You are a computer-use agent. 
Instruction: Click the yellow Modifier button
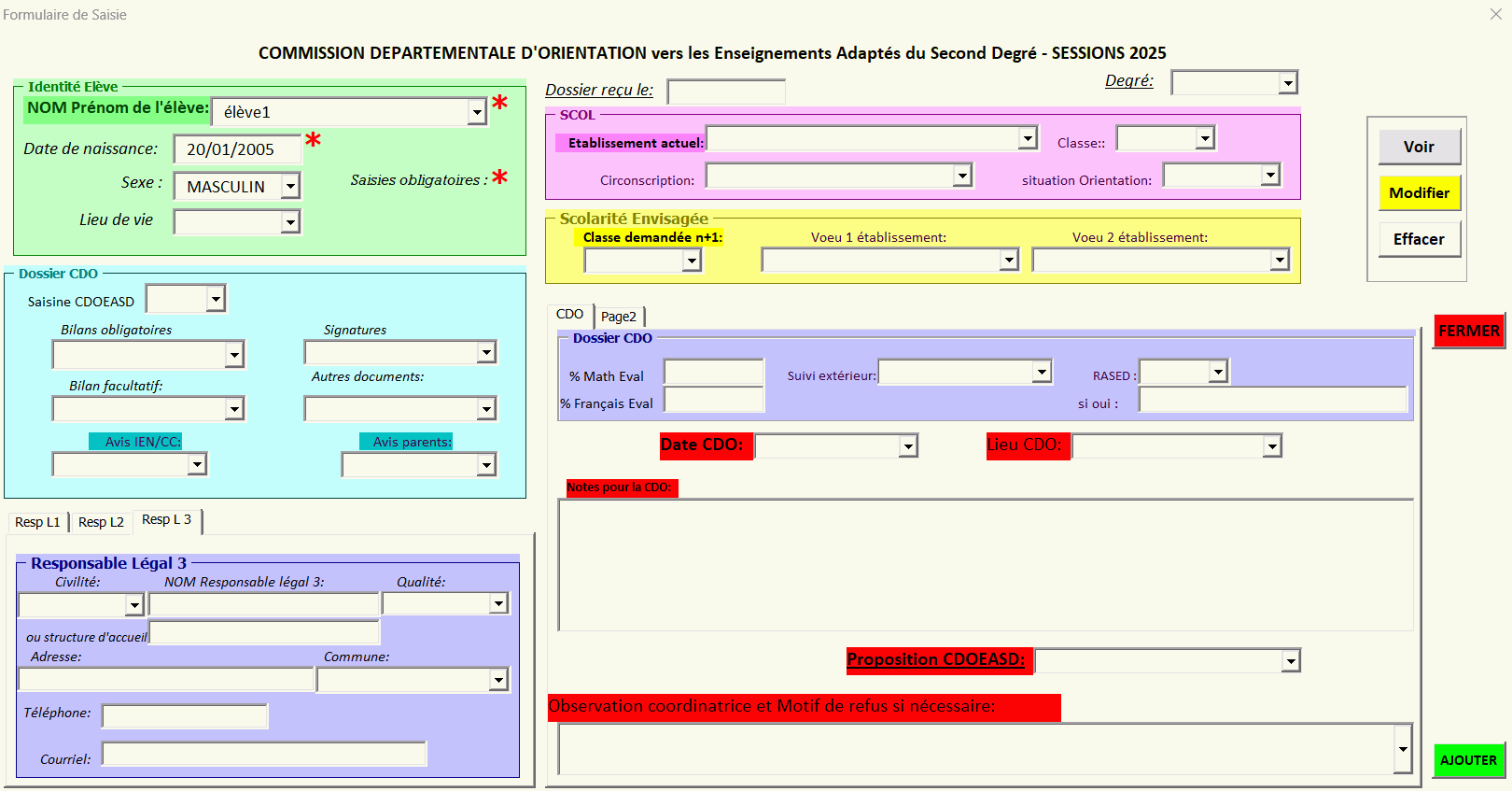click(x=1419, y=193)
